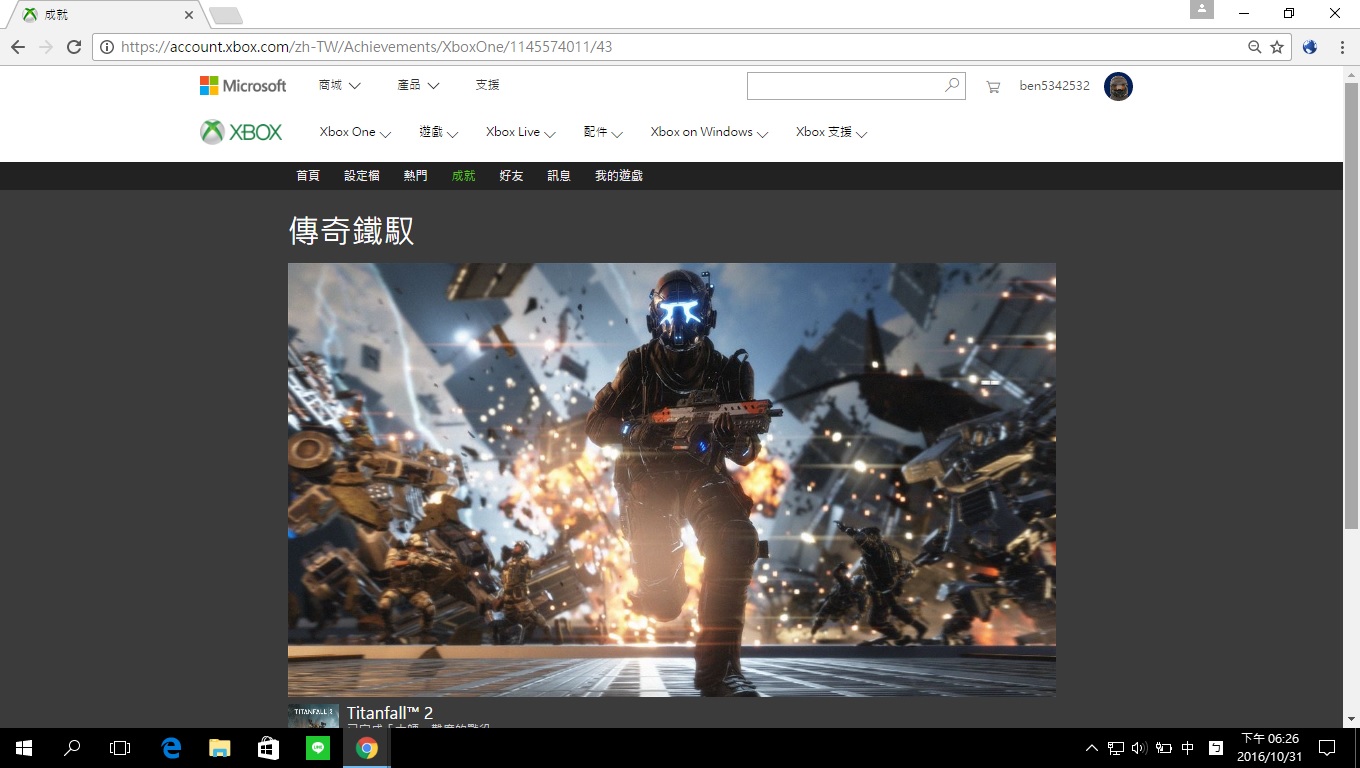Open the ben5342532 profile avatar
The height and width of the screenshot is (768, 1360).
tap(1118, 86)
